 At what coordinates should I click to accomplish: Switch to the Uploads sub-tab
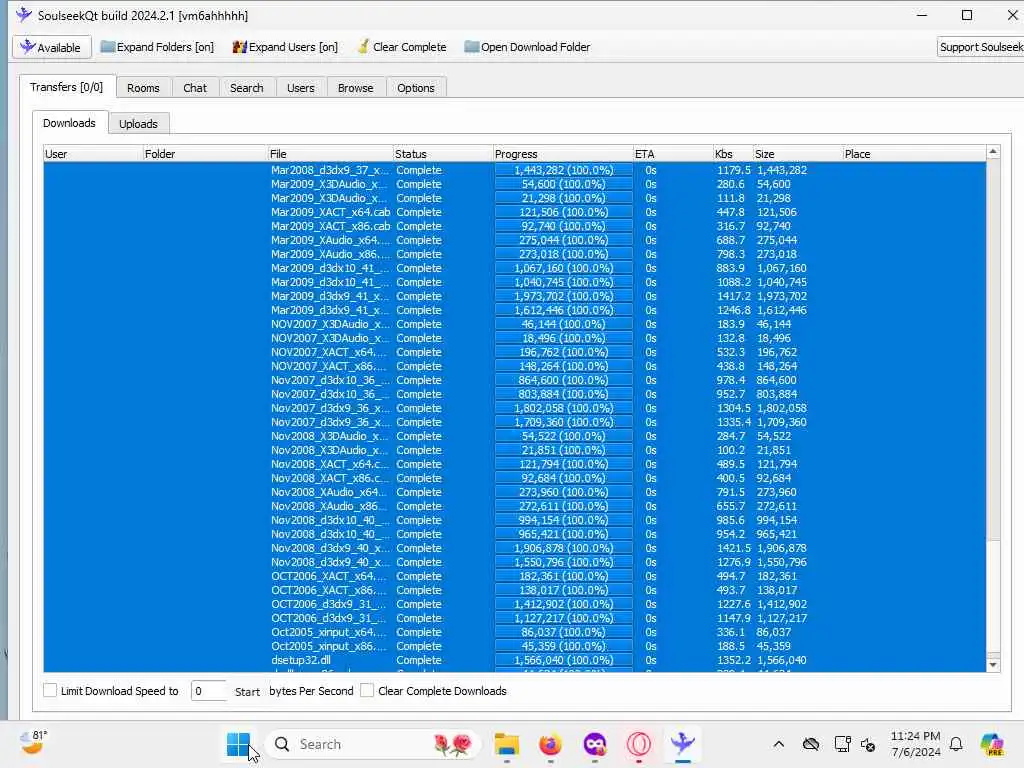(138, 123)
